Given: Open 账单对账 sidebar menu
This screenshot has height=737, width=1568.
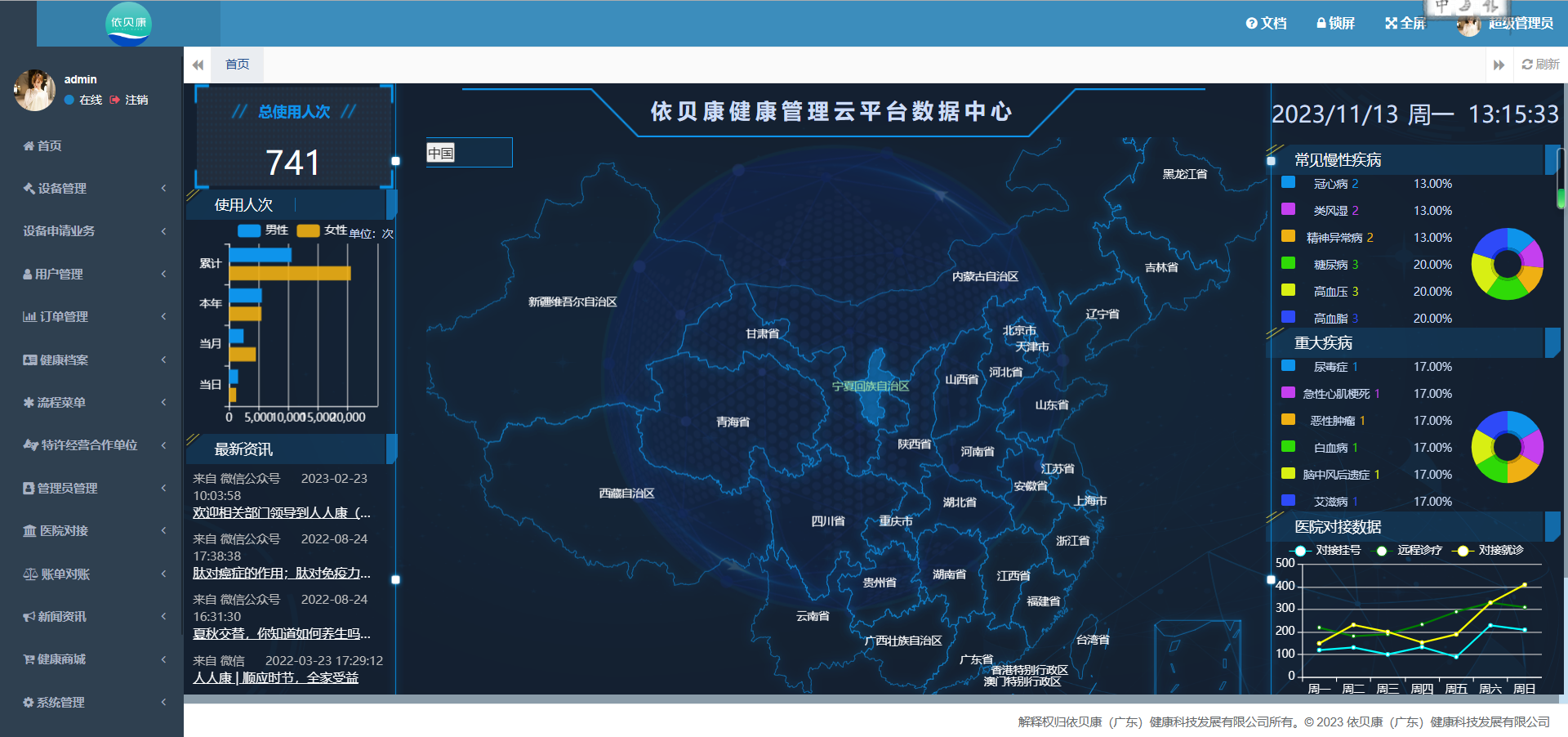Looking at the screenshot, I should [91, 574].
